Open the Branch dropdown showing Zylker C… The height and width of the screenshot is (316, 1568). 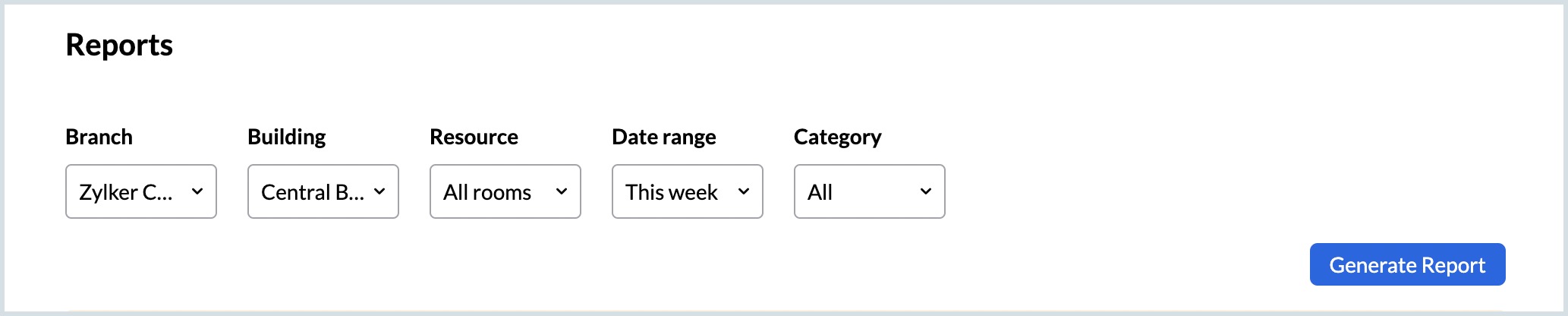click(x=141, y=191)
